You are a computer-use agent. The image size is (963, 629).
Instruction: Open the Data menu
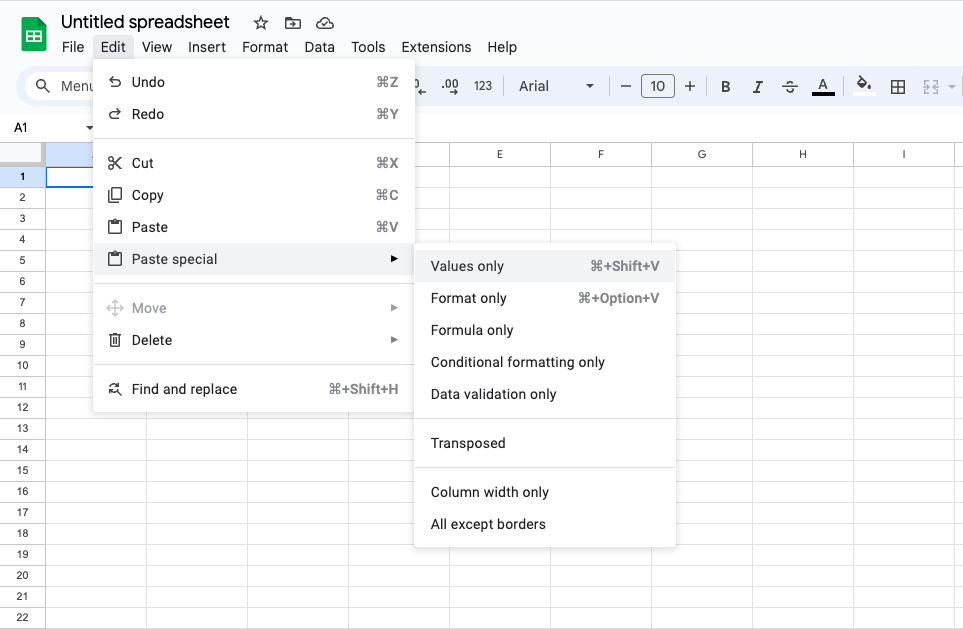(319, 47)
